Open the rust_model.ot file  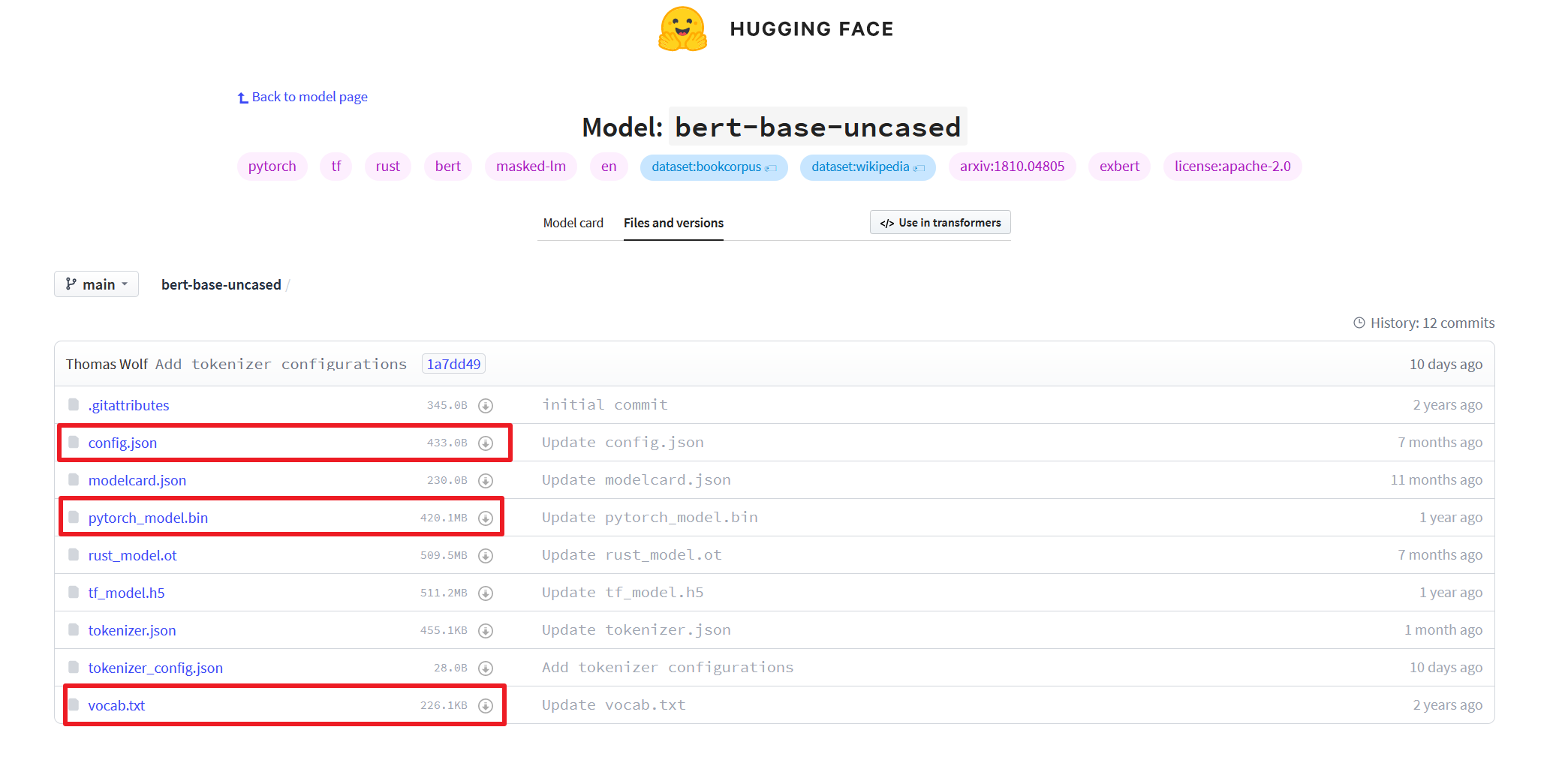132,555
